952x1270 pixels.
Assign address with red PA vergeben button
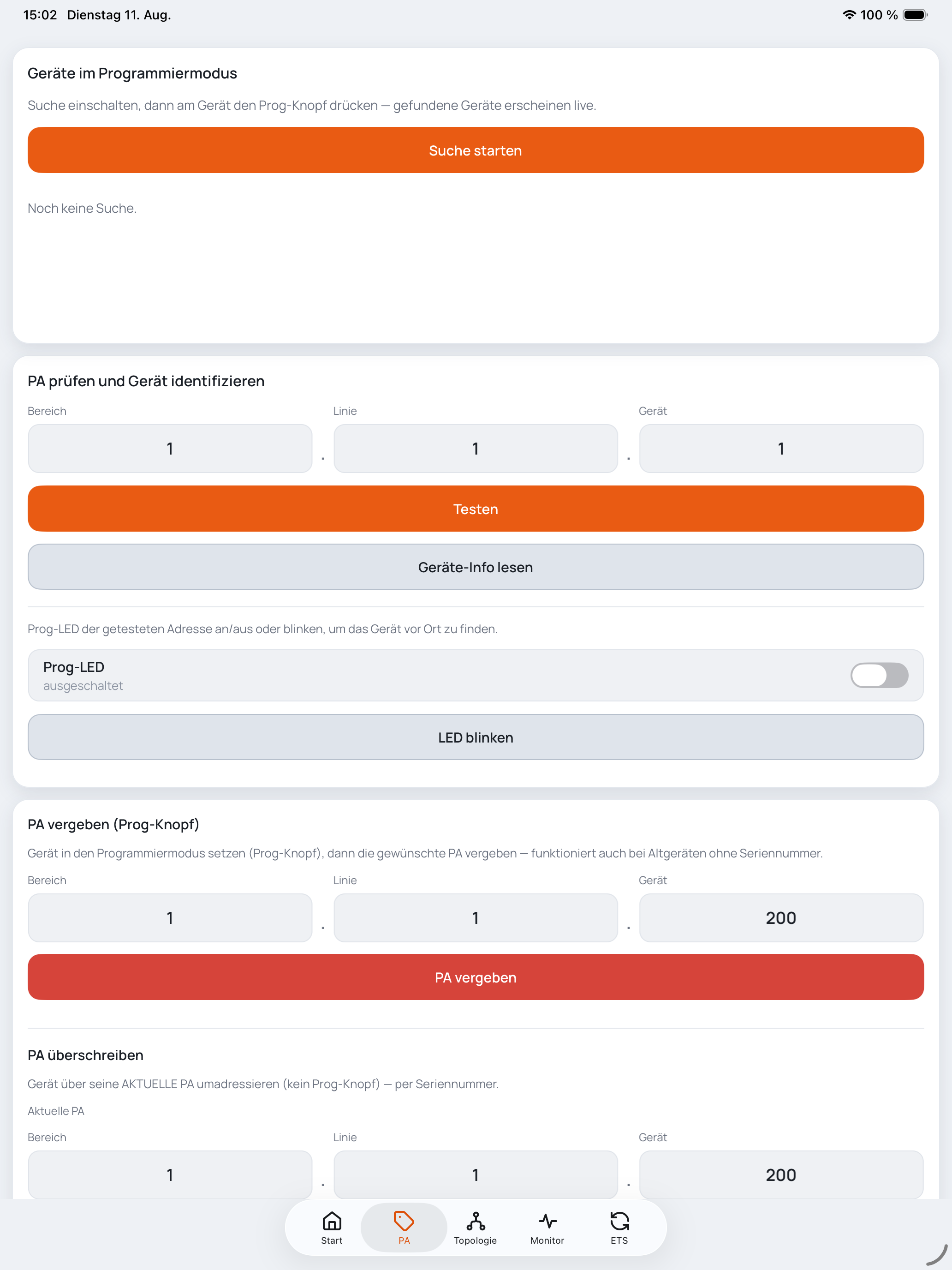[476, 977]
